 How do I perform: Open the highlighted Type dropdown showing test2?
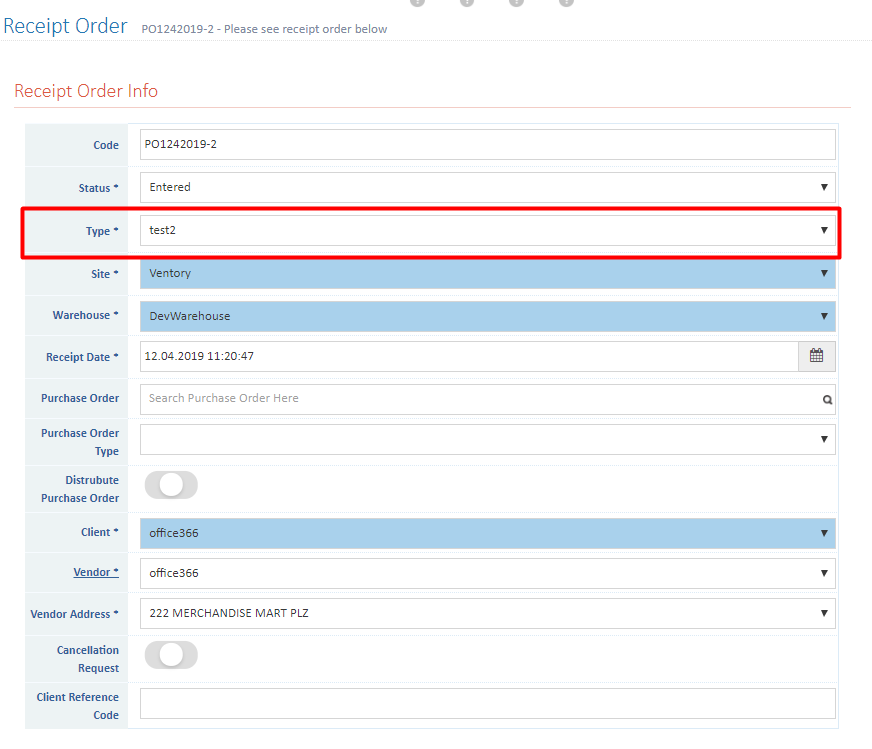824,230
